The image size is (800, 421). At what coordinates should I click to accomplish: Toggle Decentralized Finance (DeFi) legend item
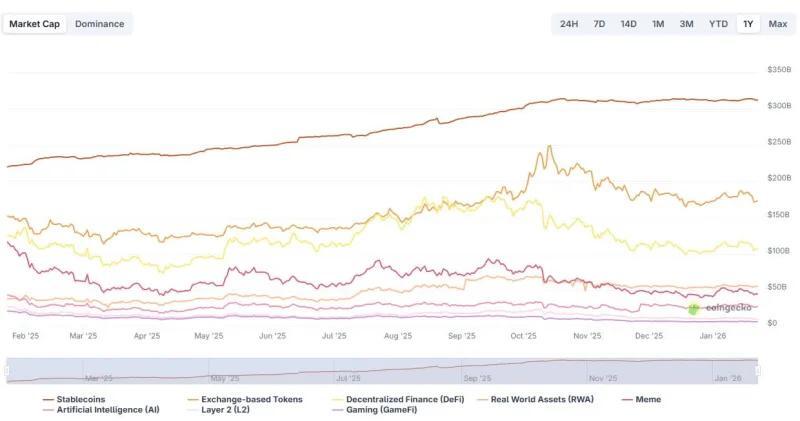(402, 399)
